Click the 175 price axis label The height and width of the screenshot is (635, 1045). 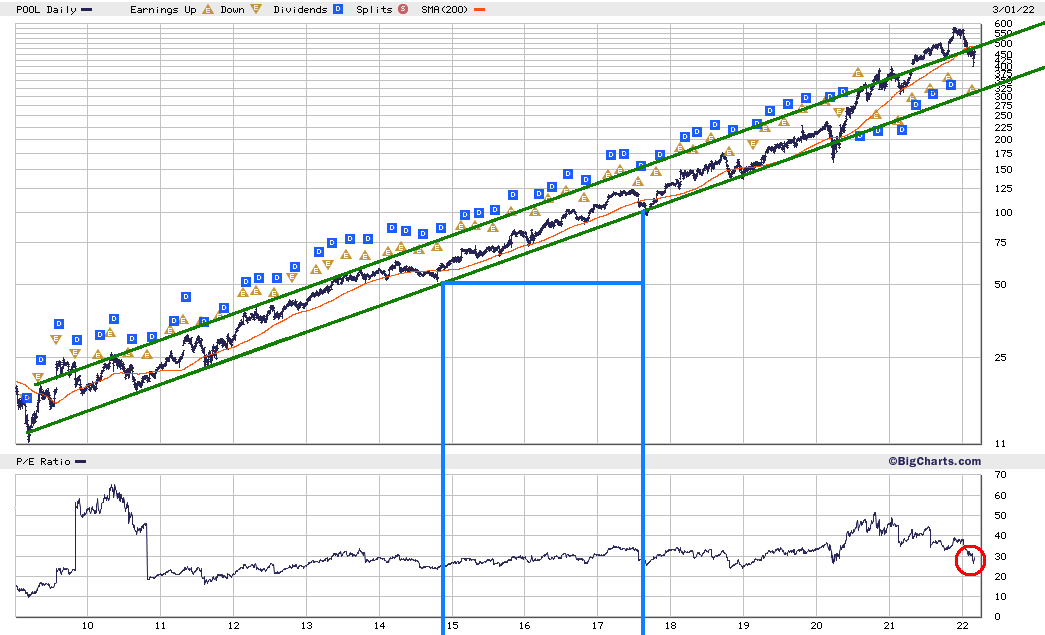point(1003,153)
